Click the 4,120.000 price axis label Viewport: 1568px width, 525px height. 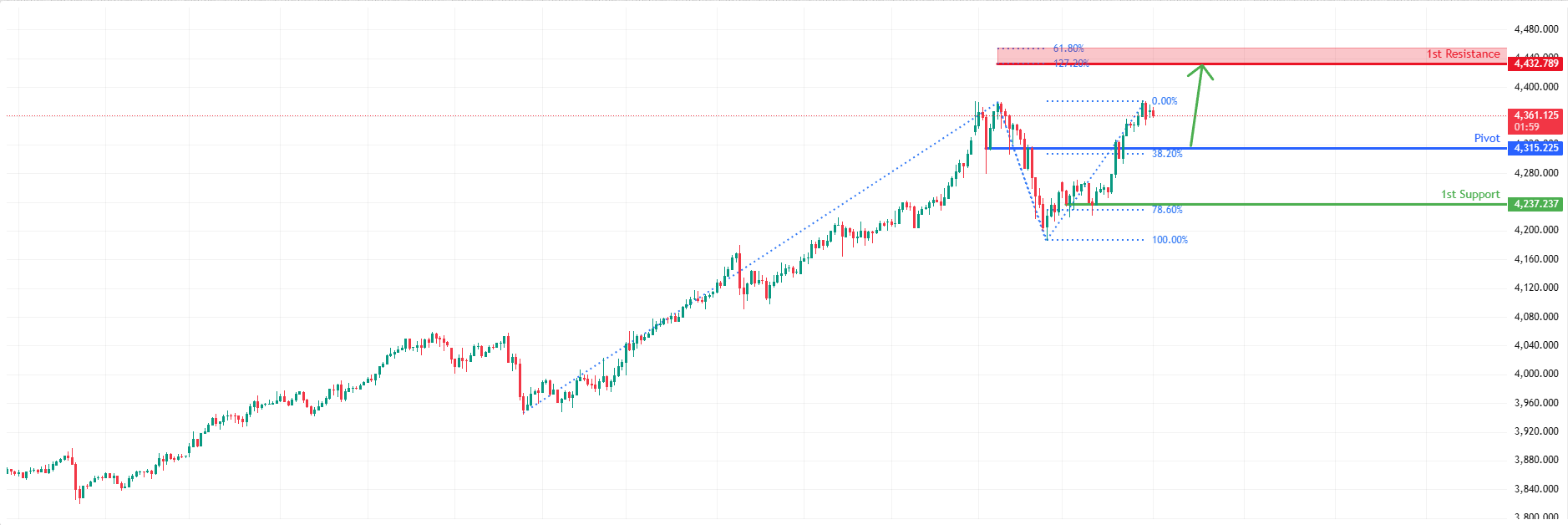1535,288
